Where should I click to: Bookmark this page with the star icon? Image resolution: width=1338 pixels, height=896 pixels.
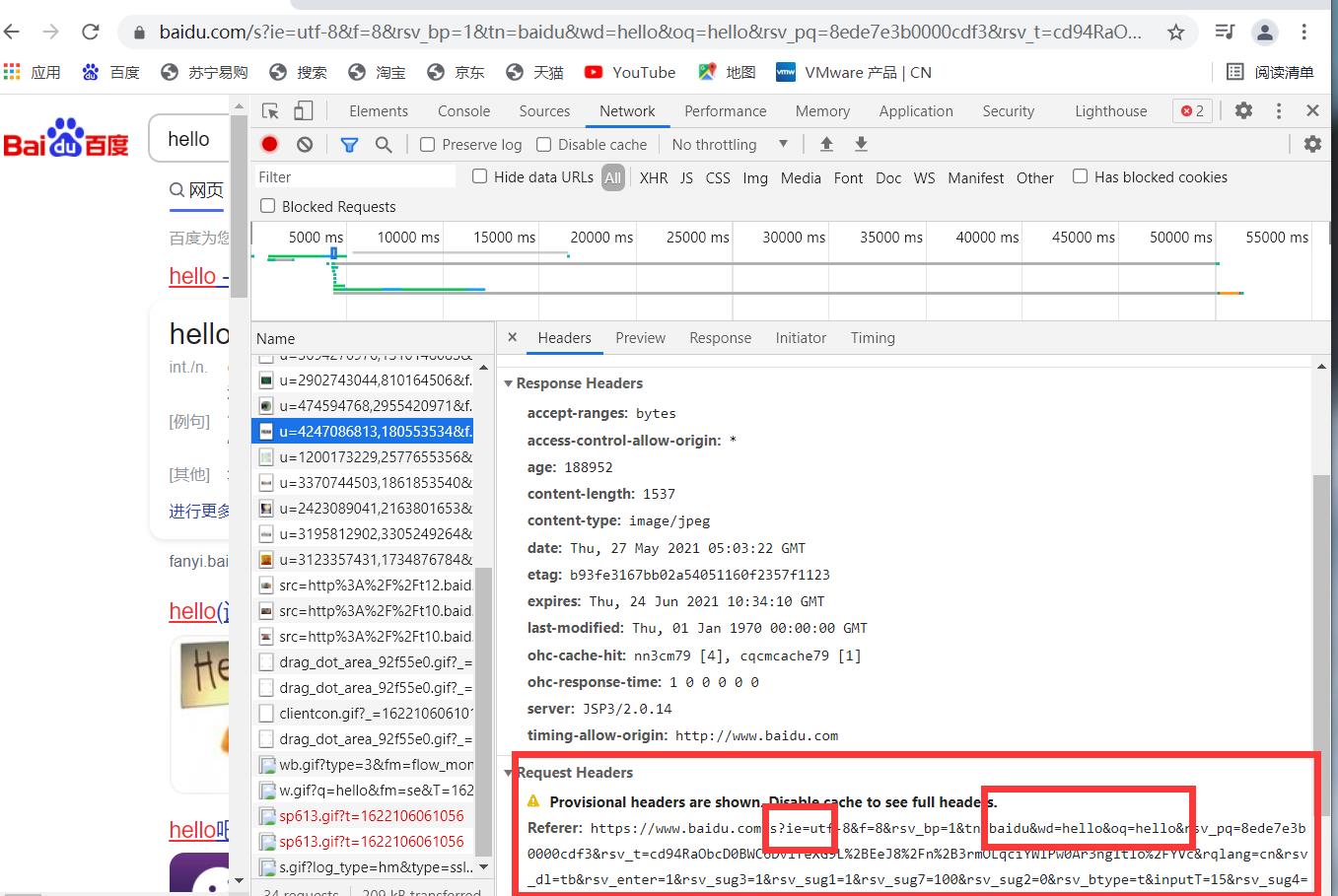[x=1175, y=32]
